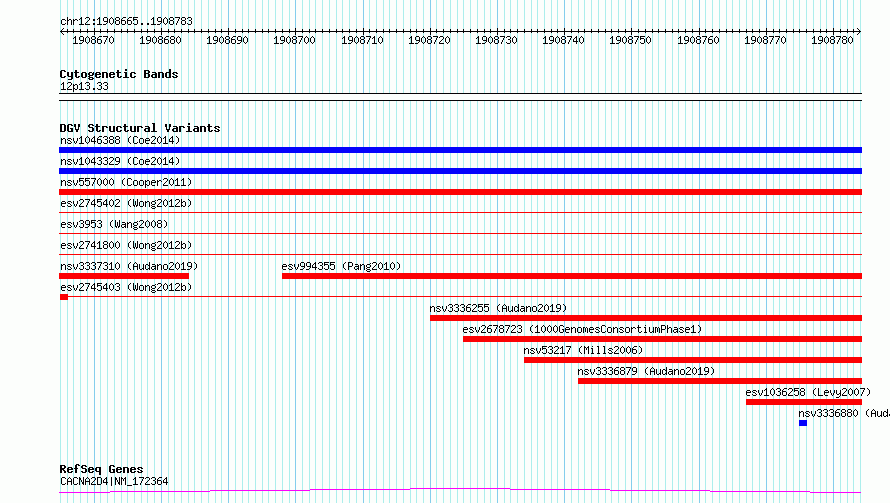Image resolution: width=890 pixels, height=503 pixels.
Task: Click the magenta CACNA2D4 gene line
Action: click(460, 490)
